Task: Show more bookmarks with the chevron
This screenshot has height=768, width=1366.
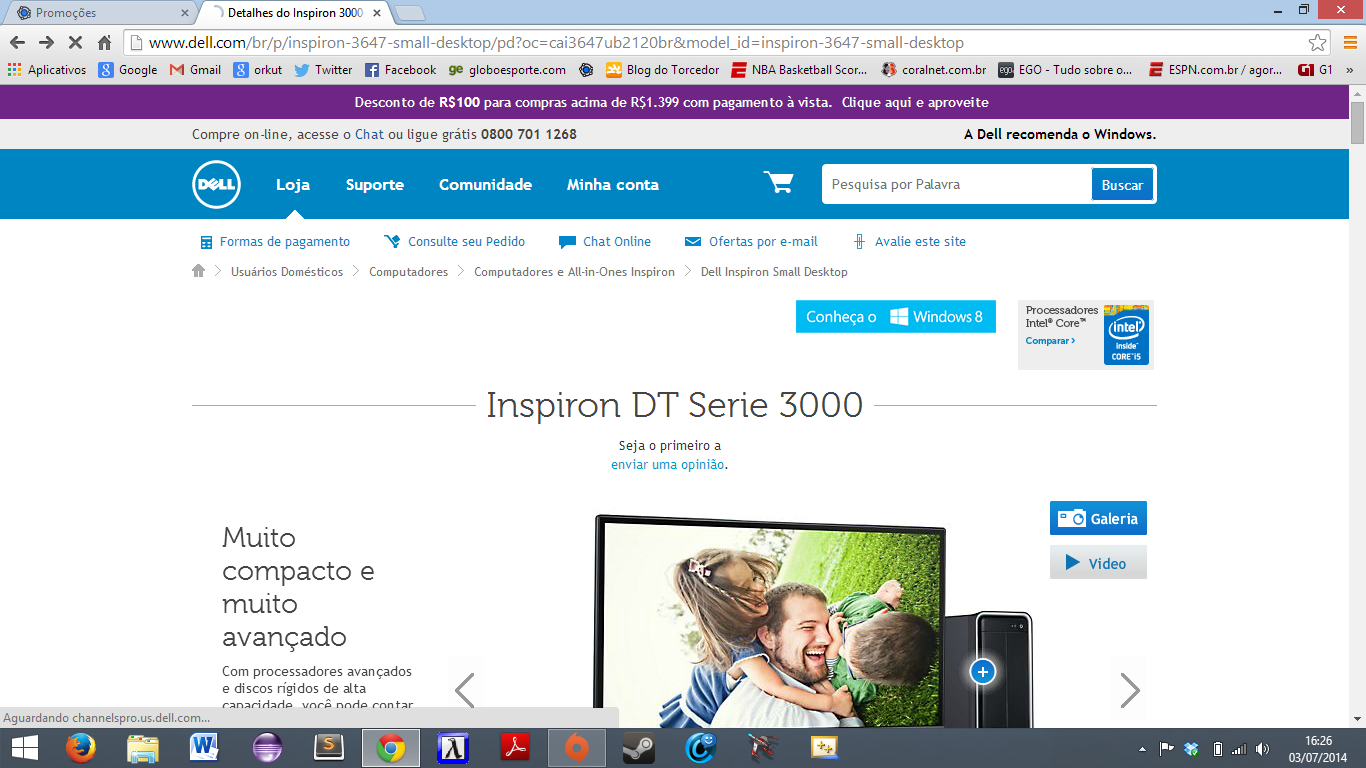Action: 1349,70
